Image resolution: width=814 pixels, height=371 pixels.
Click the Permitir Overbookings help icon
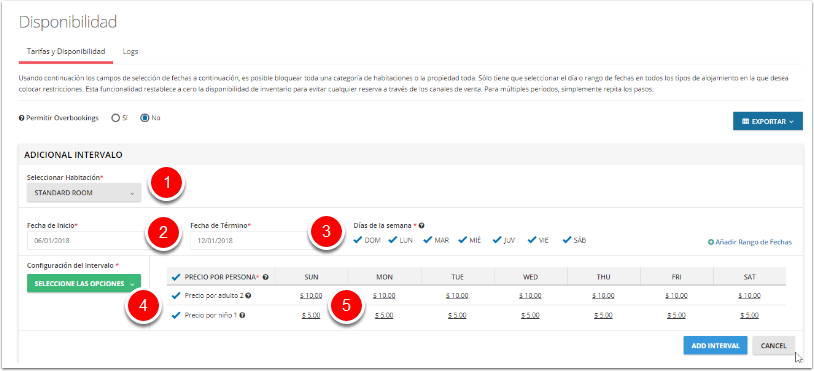point(21,118)
